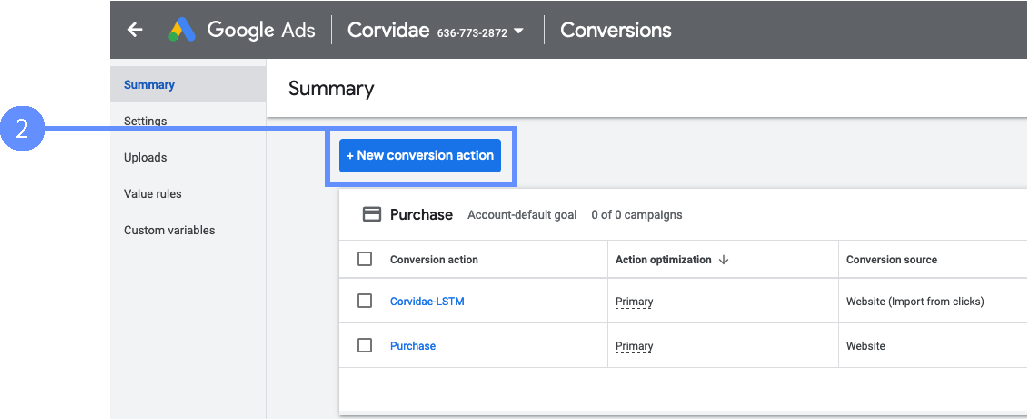Open Custom variables in the sidebar
Viewport: 1028px width, 419px height.
click(x=169, y=230)
